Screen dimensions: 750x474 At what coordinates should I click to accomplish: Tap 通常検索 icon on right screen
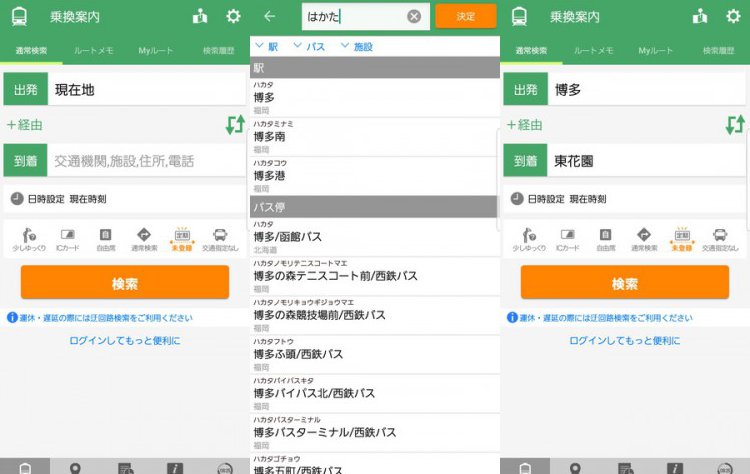pyautogui.click(x=644, y=239)
